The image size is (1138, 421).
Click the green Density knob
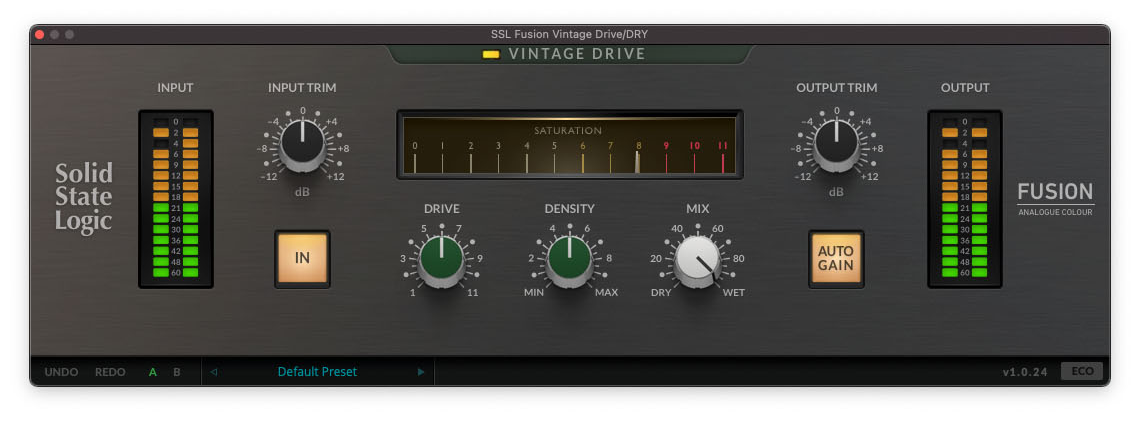pos(570,260)
